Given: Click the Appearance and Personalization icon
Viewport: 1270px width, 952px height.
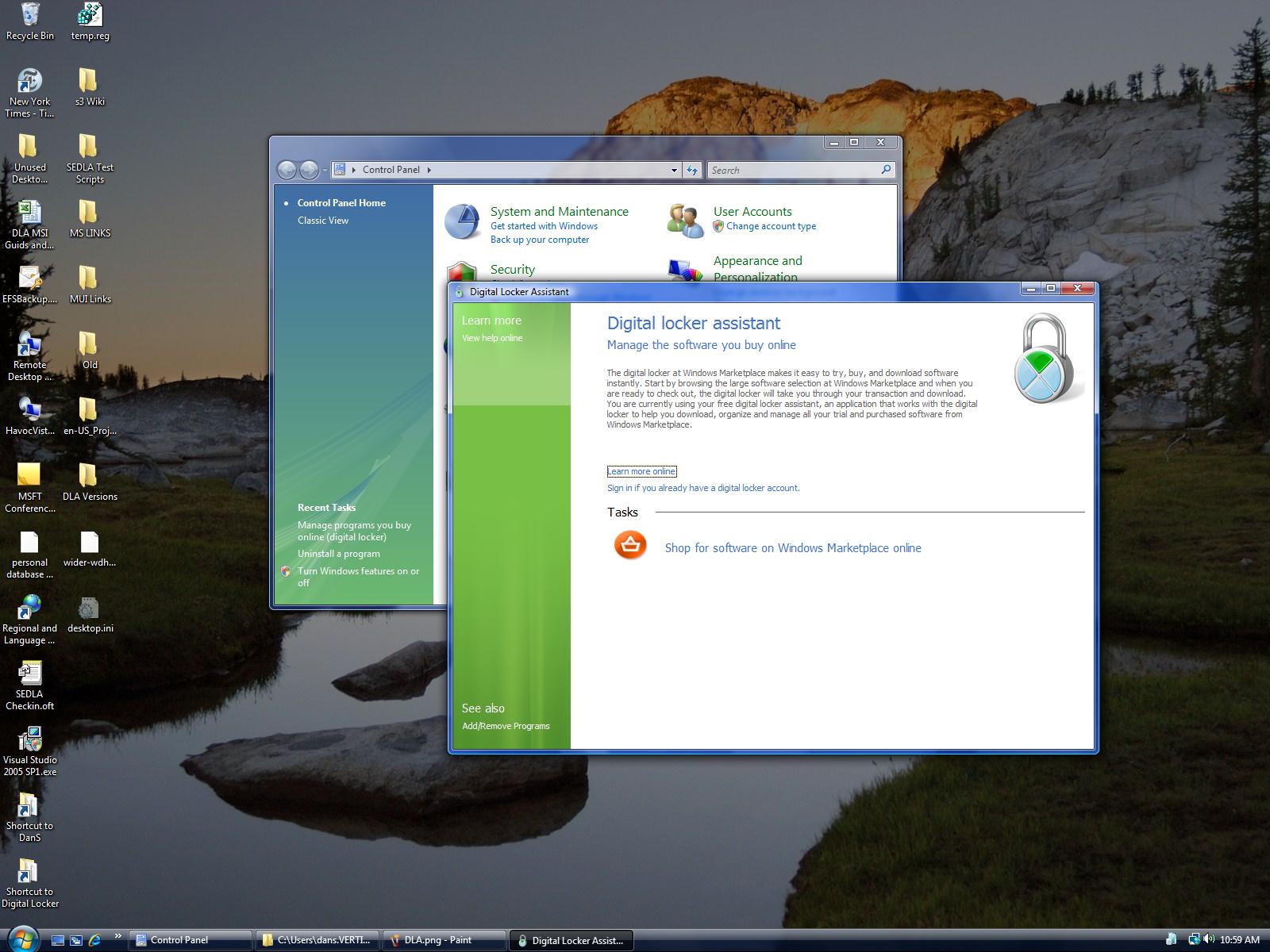Looking at the screenshot, I should point(685,271).
